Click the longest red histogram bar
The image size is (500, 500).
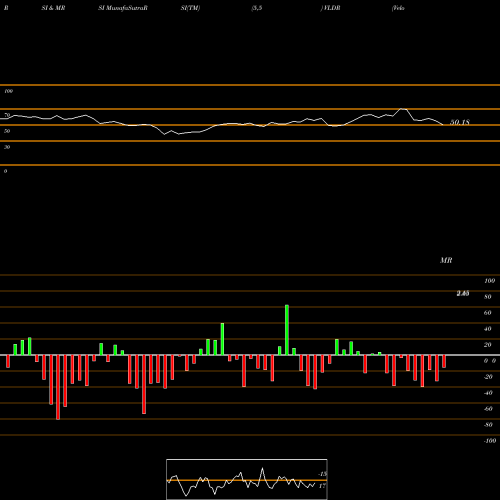58,387
